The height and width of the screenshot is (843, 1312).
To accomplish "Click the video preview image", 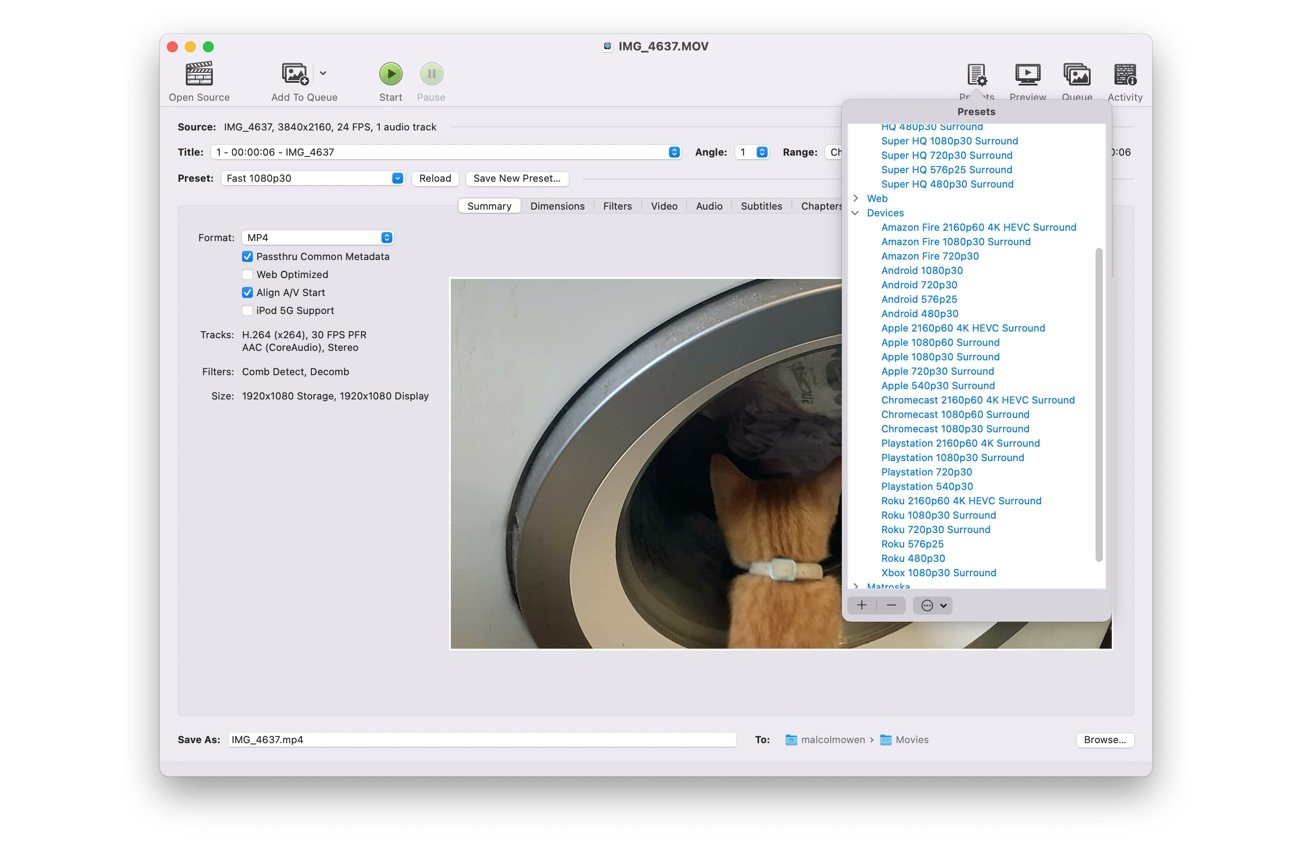I will pos(646,463).
